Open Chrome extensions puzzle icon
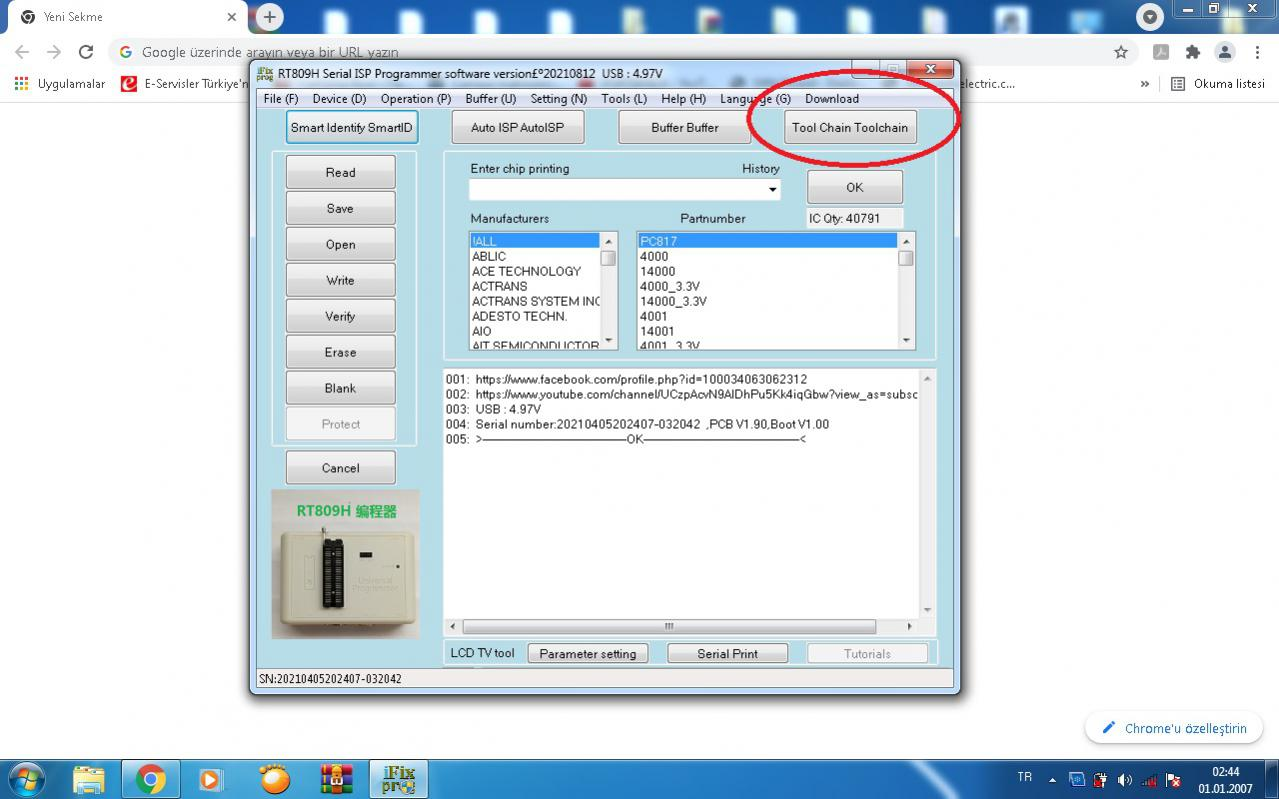Screen dimensions: 1279x799 click(1192, 52)
